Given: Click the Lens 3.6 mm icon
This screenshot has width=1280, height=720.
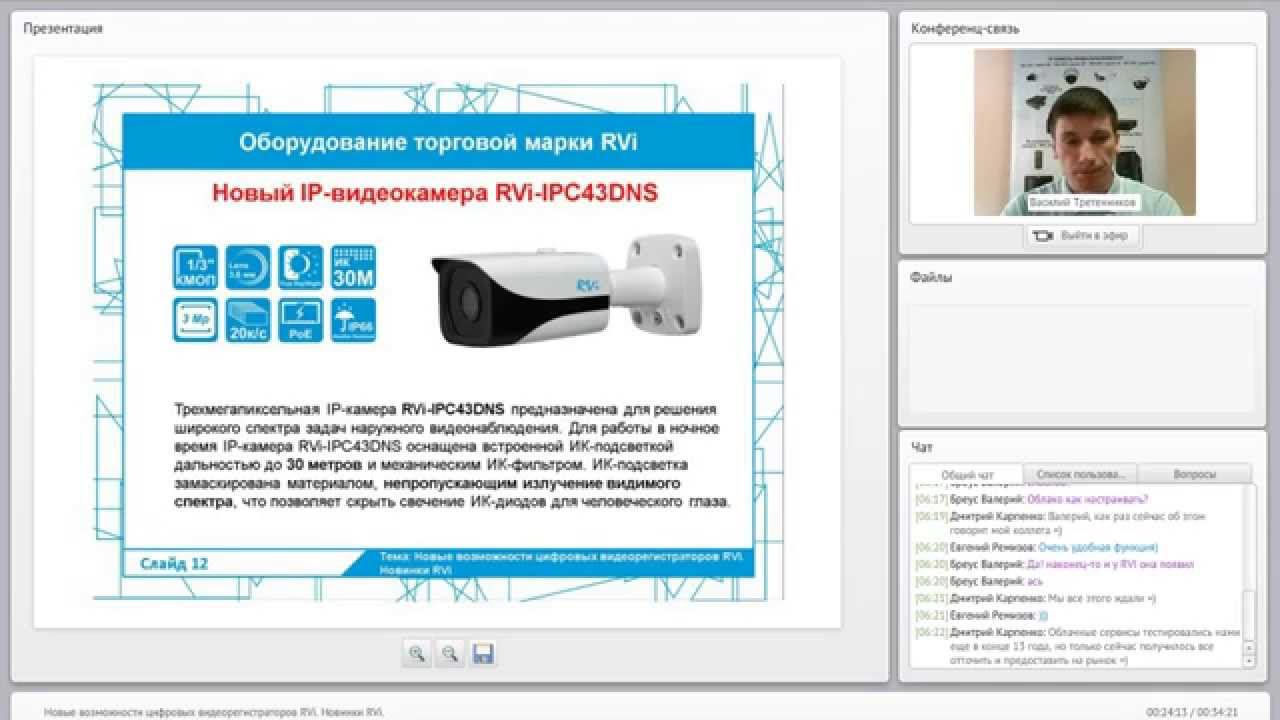Looking at the screenshot, I should [248, 268].
